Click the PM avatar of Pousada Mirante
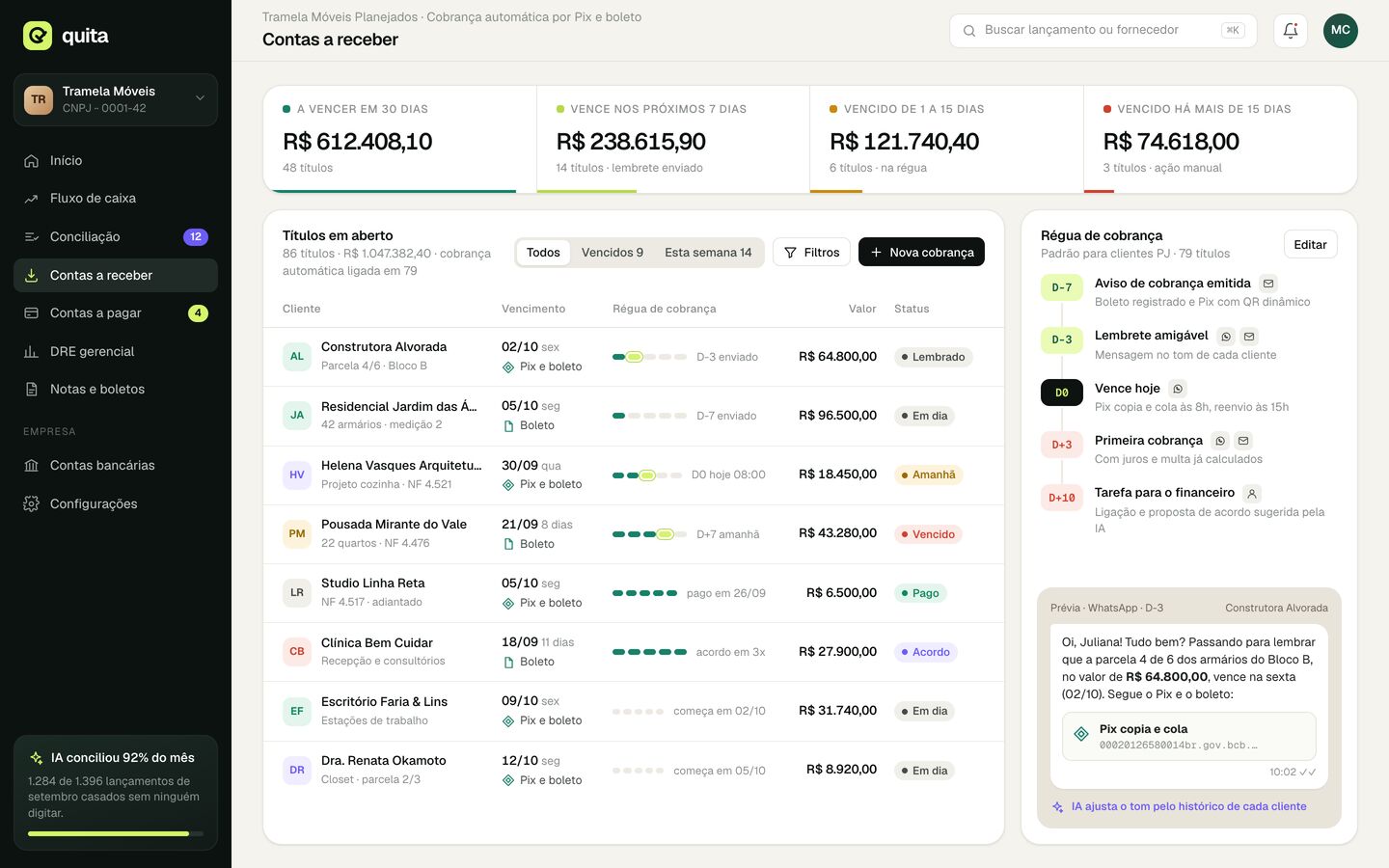Viewport: 1389px width, 868px height. pos(297,533)
